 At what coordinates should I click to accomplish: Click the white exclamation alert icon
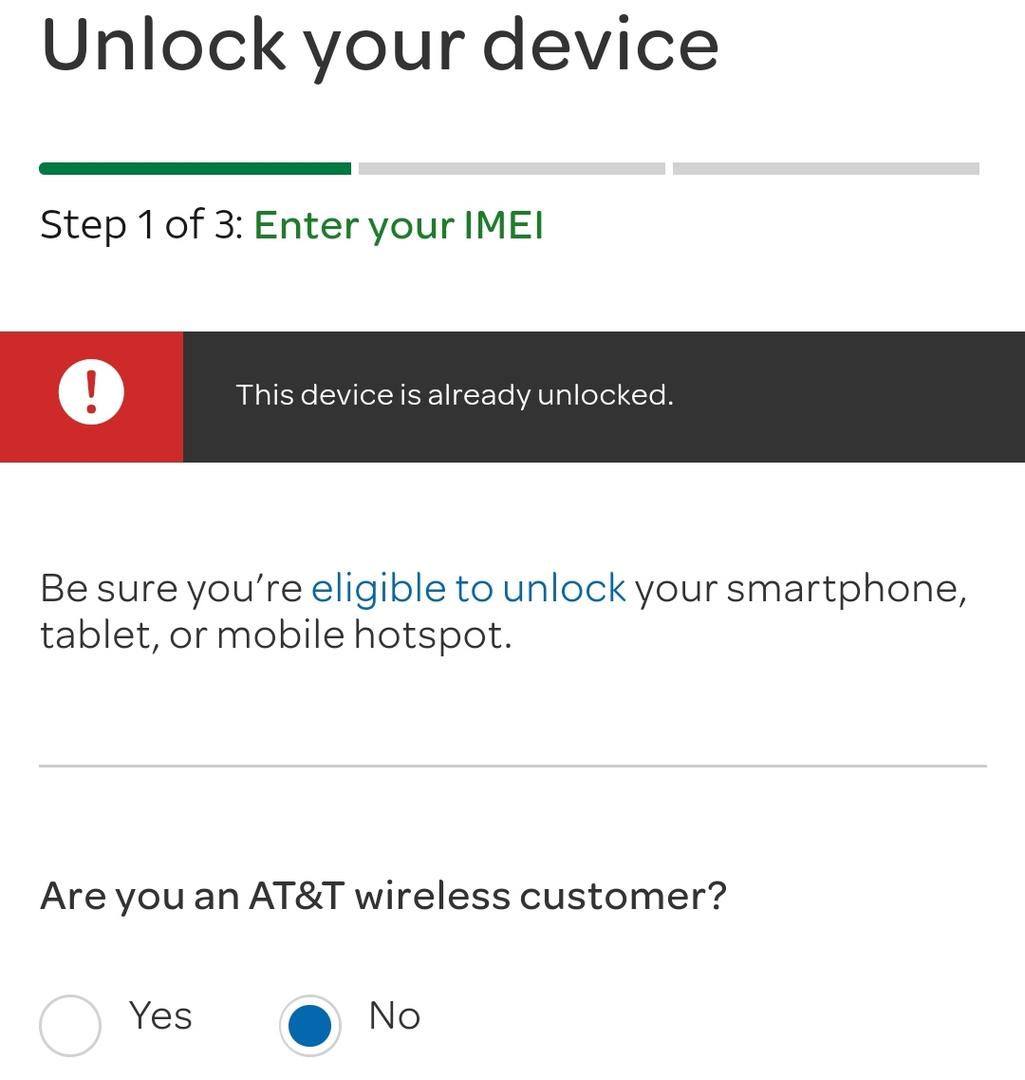click(x=91, y=391)
